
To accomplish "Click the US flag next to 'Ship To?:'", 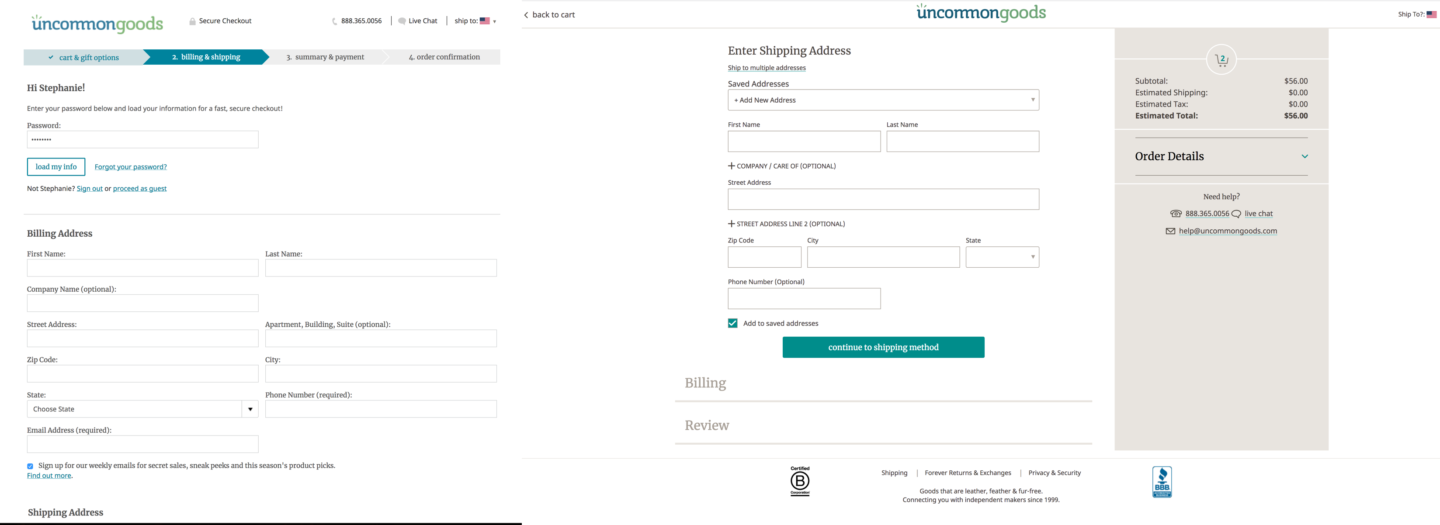I will tap(1431, 15).
